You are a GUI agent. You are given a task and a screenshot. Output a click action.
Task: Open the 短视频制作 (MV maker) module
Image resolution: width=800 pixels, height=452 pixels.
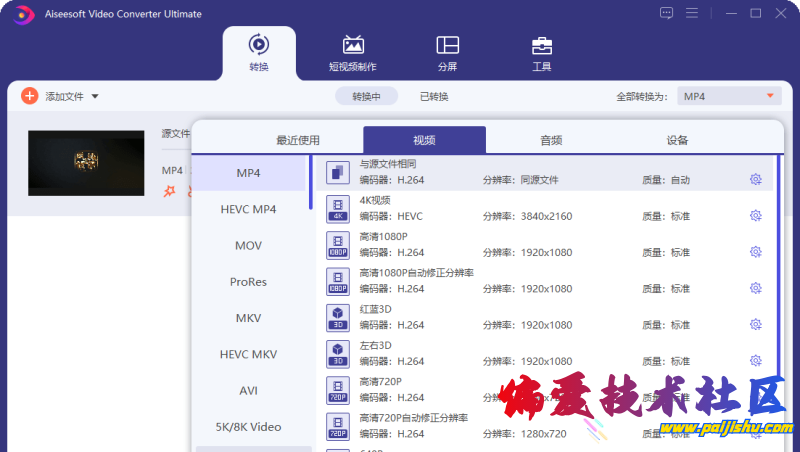coord(352,53)
